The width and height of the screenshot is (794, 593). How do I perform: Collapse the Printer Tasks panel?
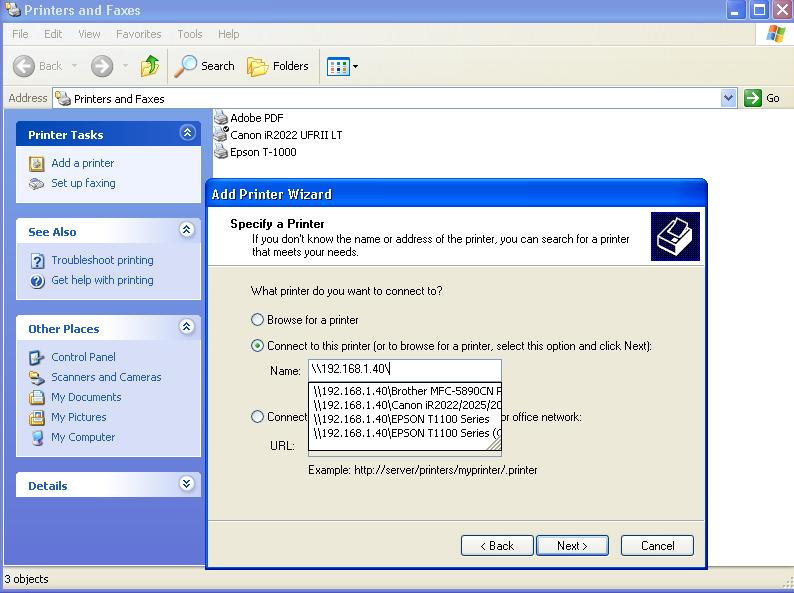point(187,133)
